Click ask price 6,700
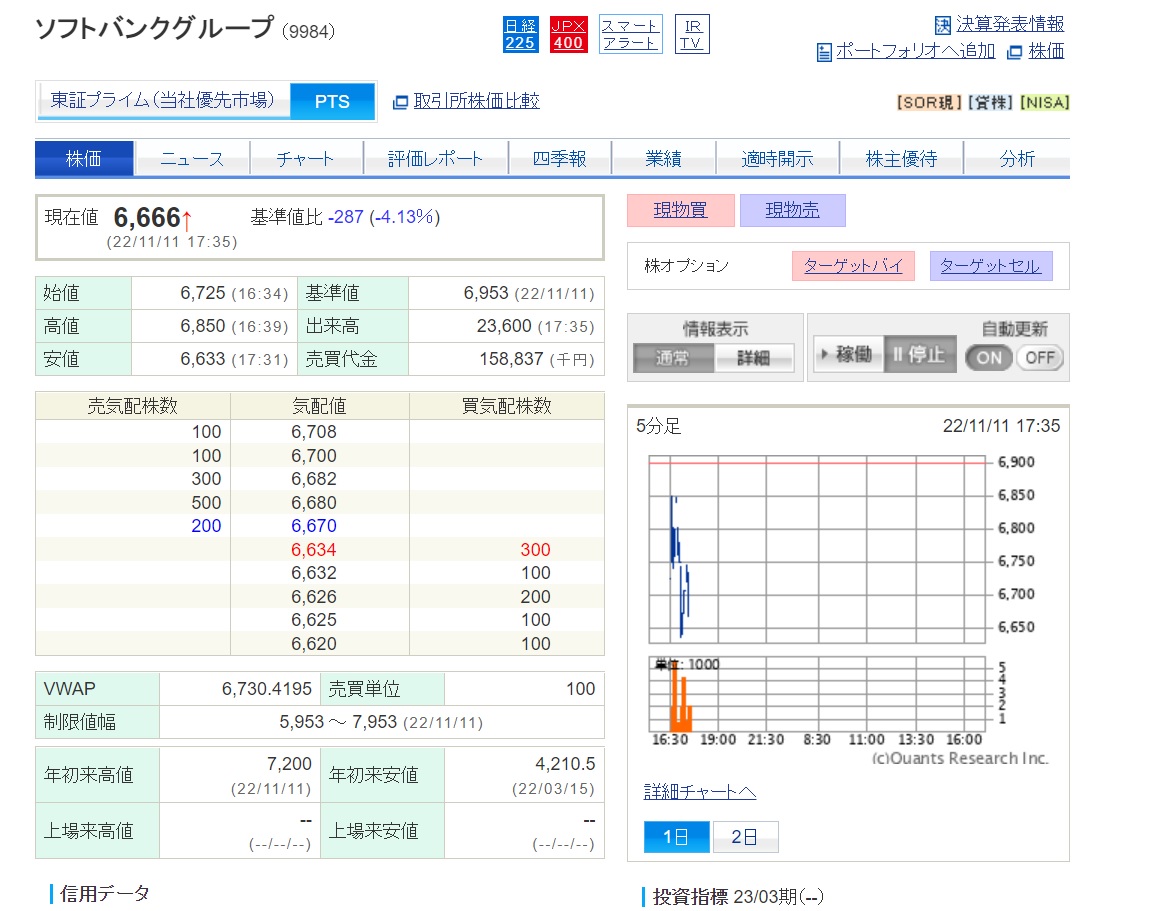This screenshot has height=911, width=1152. [314, 456]
